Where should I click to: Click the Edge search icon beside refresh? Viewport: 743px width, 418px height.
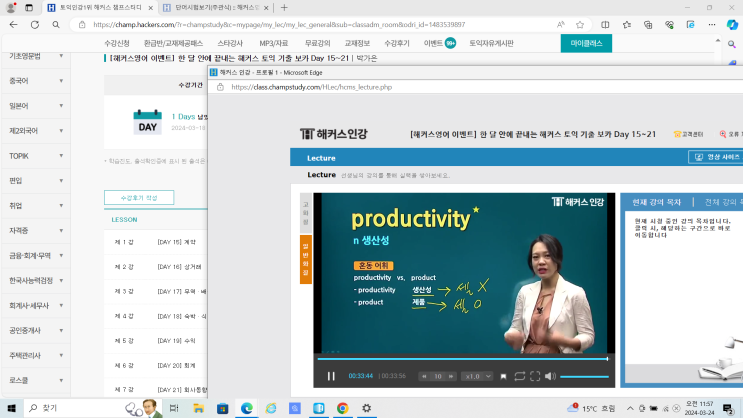(x=56, y=25)
